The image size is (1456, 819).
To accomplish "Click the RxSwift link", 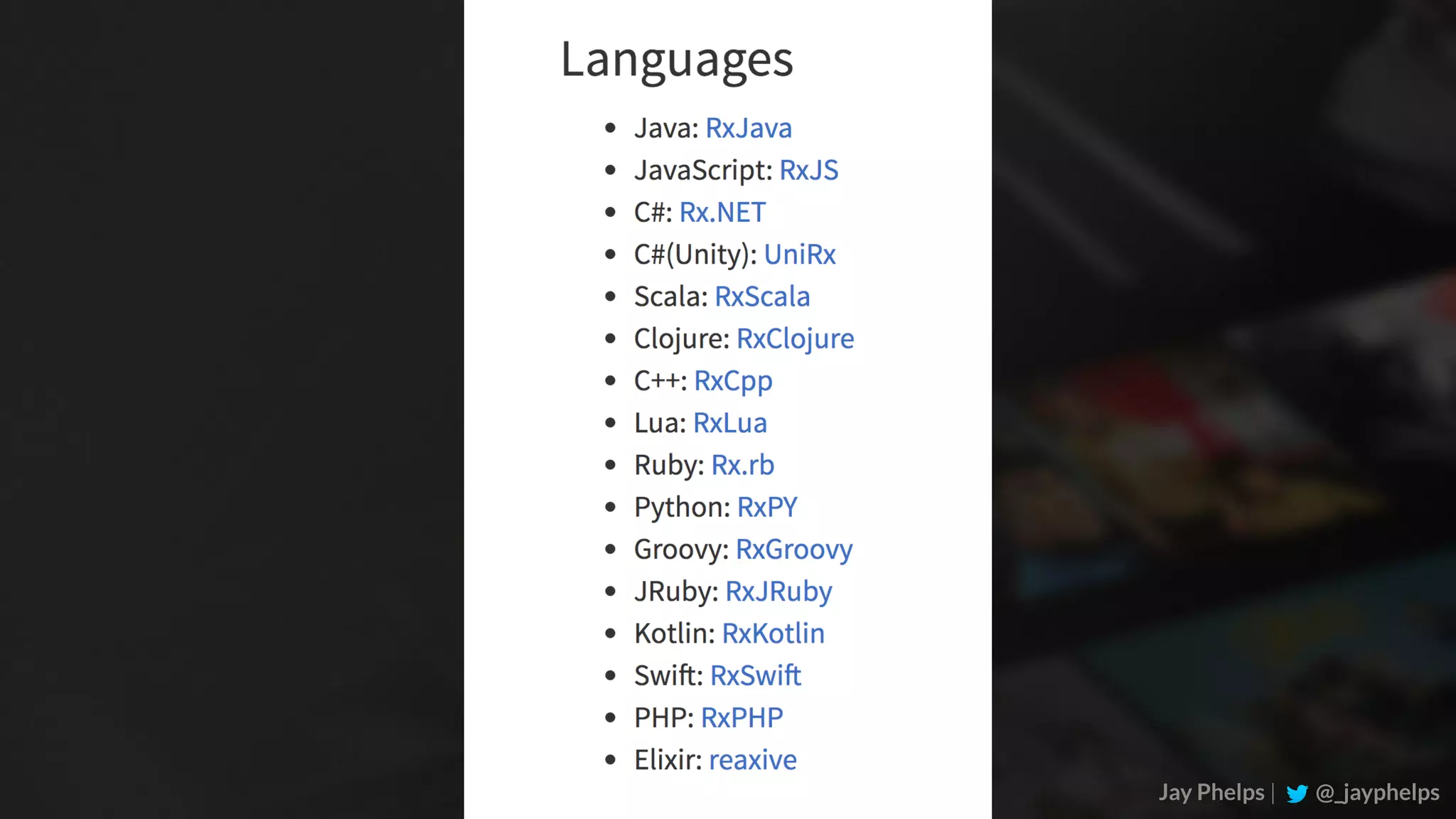I will pos(755,675).
